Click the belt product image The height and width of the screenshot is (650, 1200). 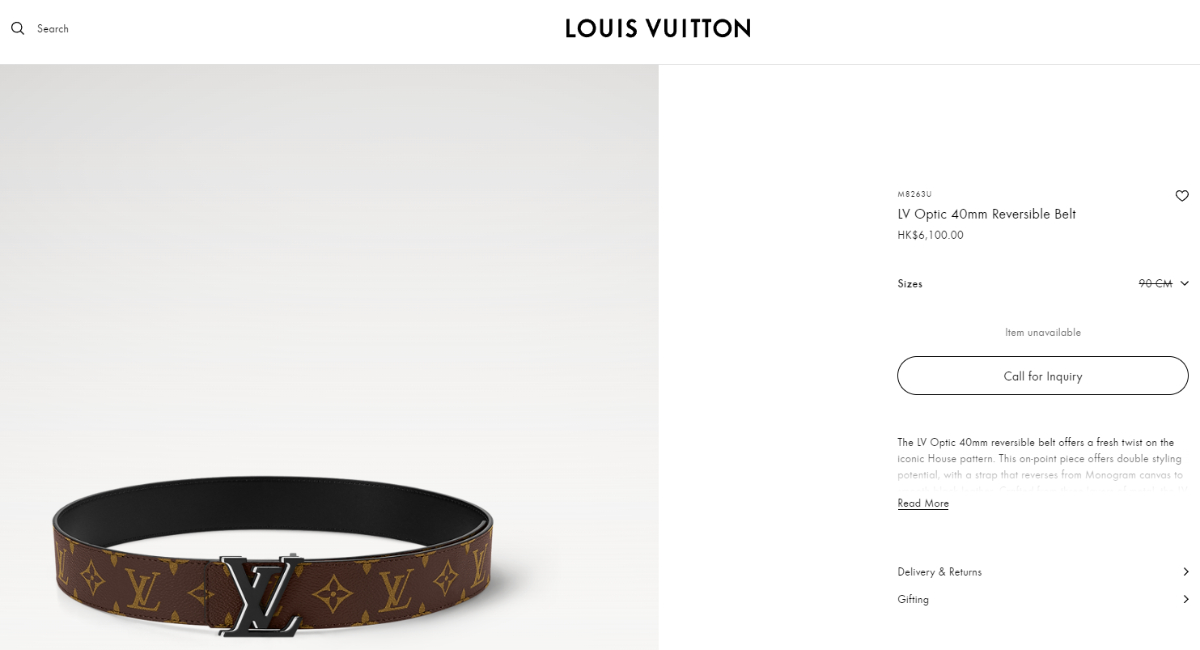329,357
